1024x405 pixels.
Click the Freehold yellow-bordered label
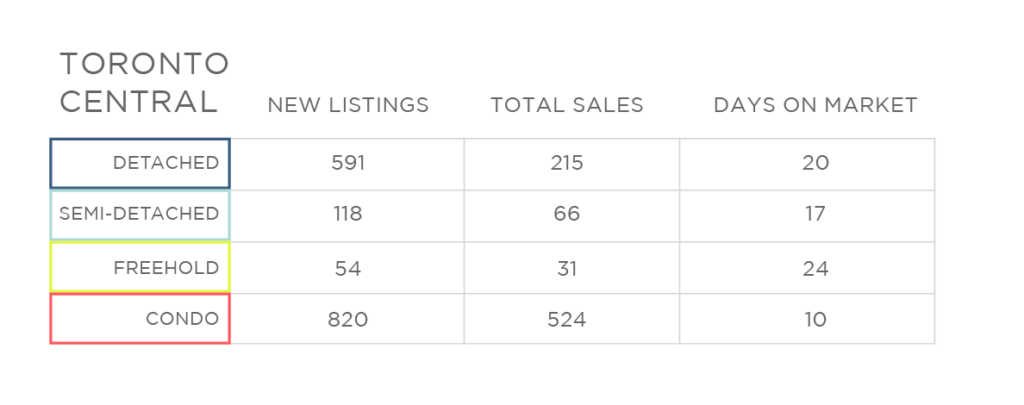(x=140, y=267)
